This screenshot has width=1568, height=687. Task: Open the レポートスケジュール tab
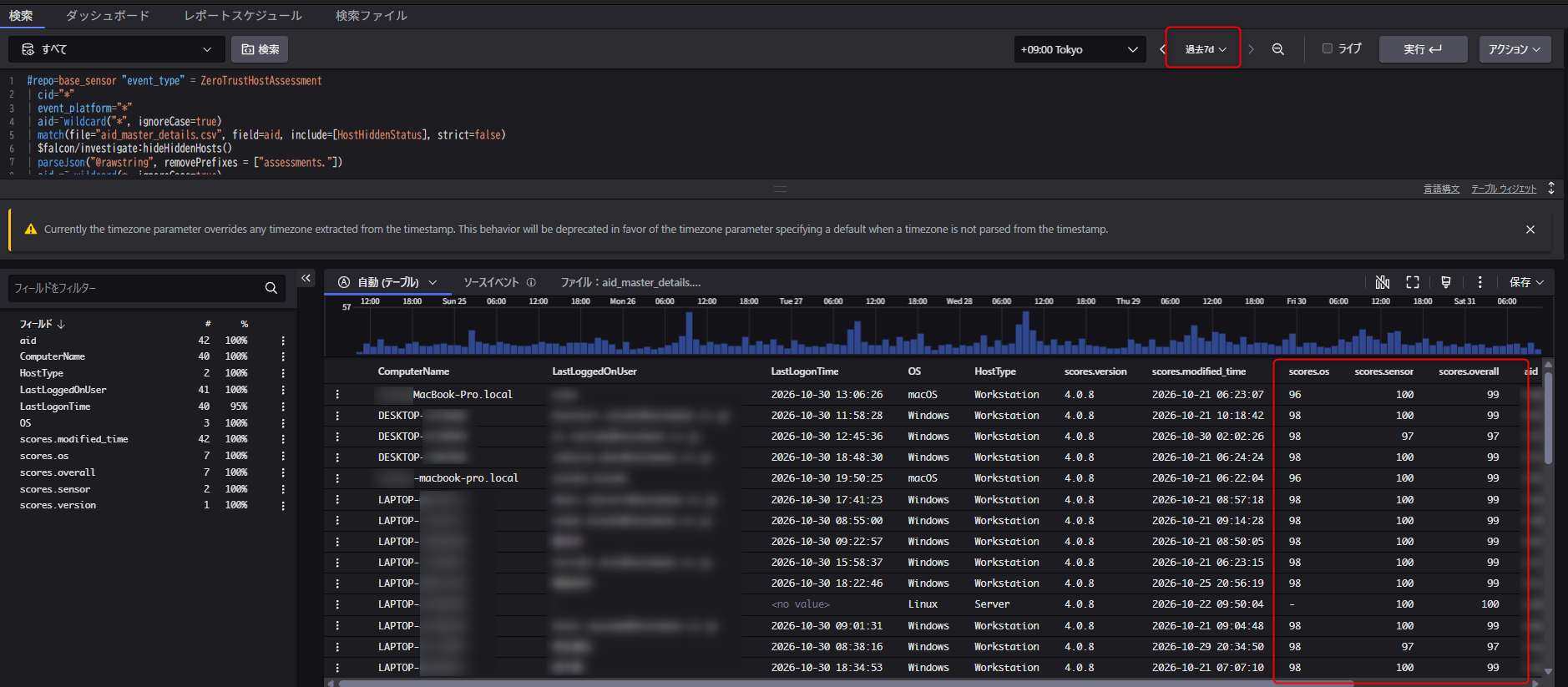point(243,16)
